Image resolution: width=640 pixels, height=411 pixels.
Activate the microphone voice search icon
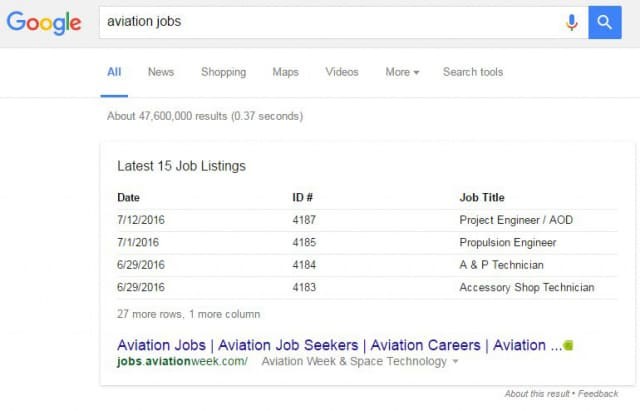click(x=572, y=22)
